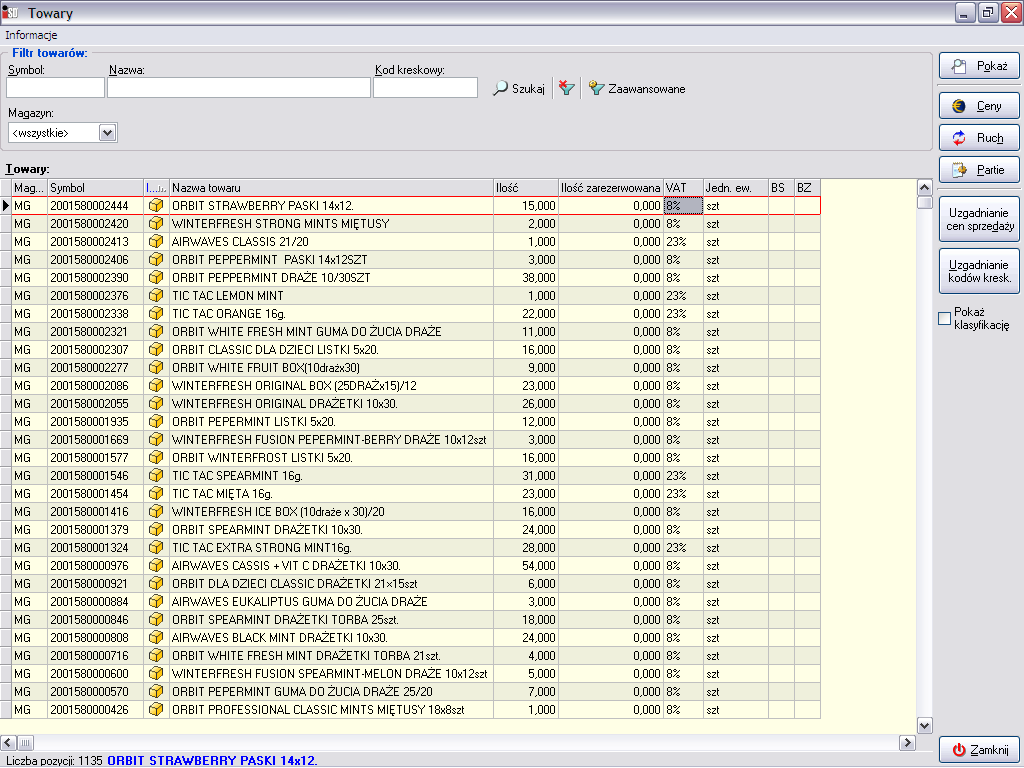Click the 8% VAT cell in first row
This screenshot has width=1024, height=768.
tap(684, 206)
